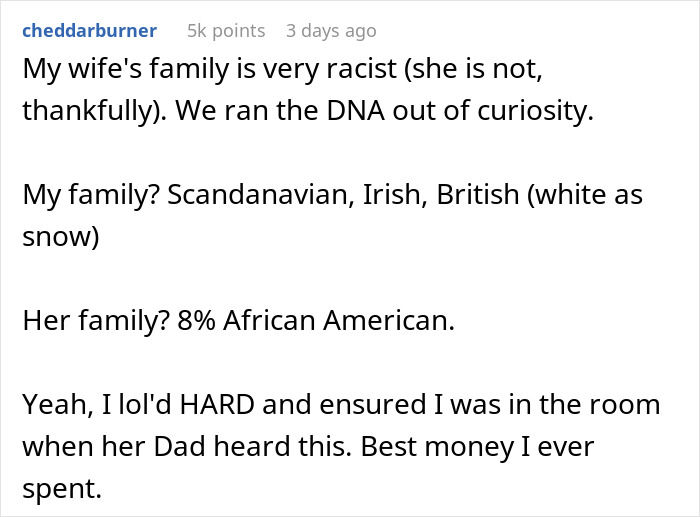Click the word 'snow)' ending the second paragraph
Viewport: 700px width, 517px height.
pos(60,236)
